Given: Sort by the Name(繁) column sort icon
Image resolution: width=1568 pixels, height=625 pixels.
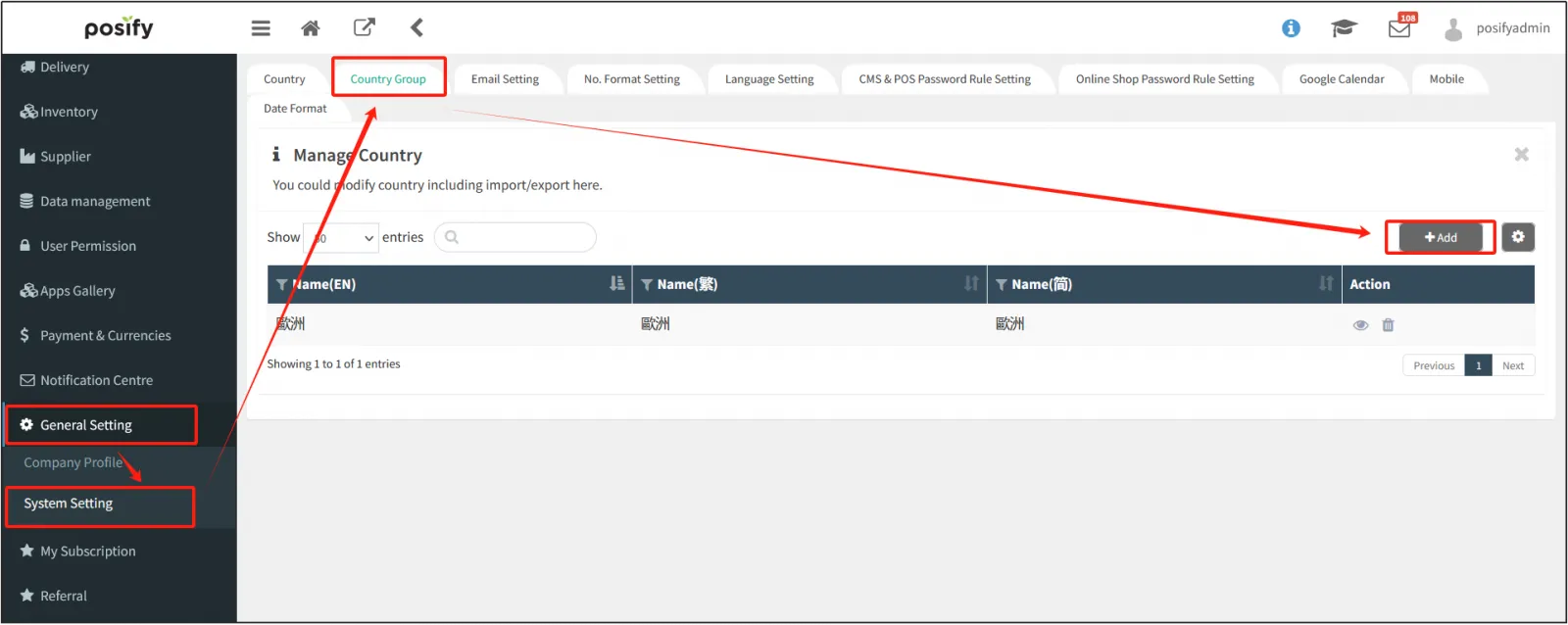Looking at the screenshot, I should (971, 284).
